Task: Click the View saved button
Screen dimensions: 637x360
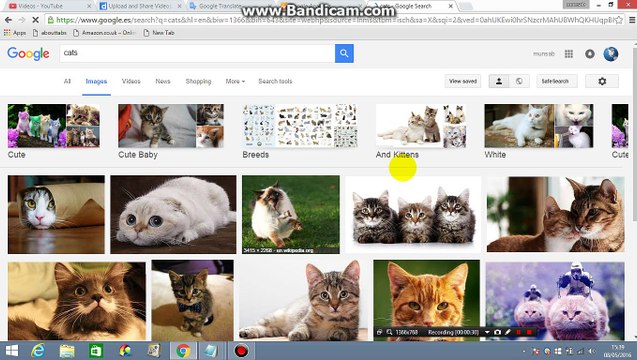Action: pyautogui.click(x=463, y=81)
